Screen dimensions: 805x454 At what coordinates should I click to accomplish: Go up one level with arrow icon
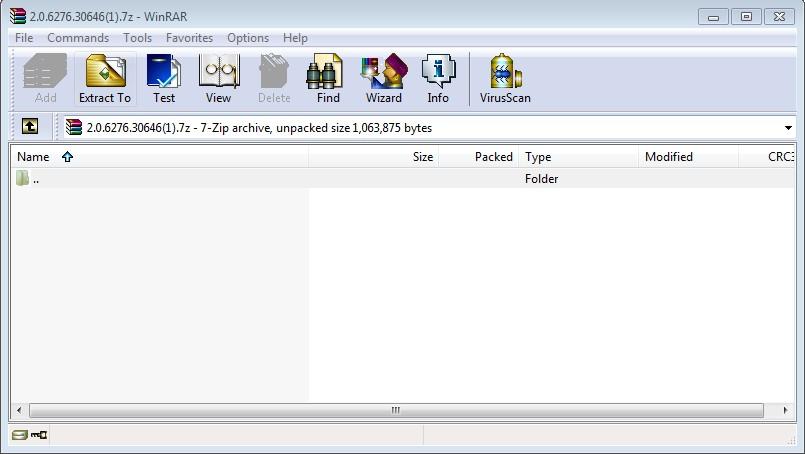pos(30,126)
